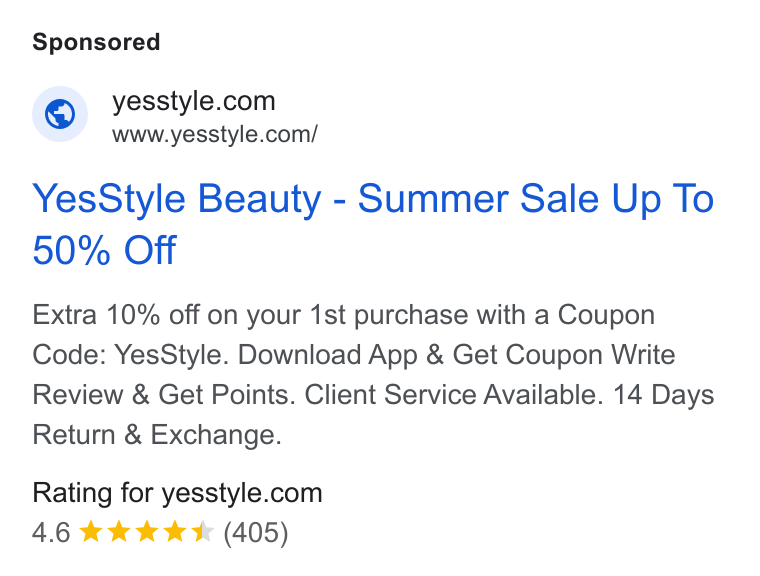This screenshot has width=760, height=576.
Task: Click the half-filled fifth rating star
Action: coord(202,532)
